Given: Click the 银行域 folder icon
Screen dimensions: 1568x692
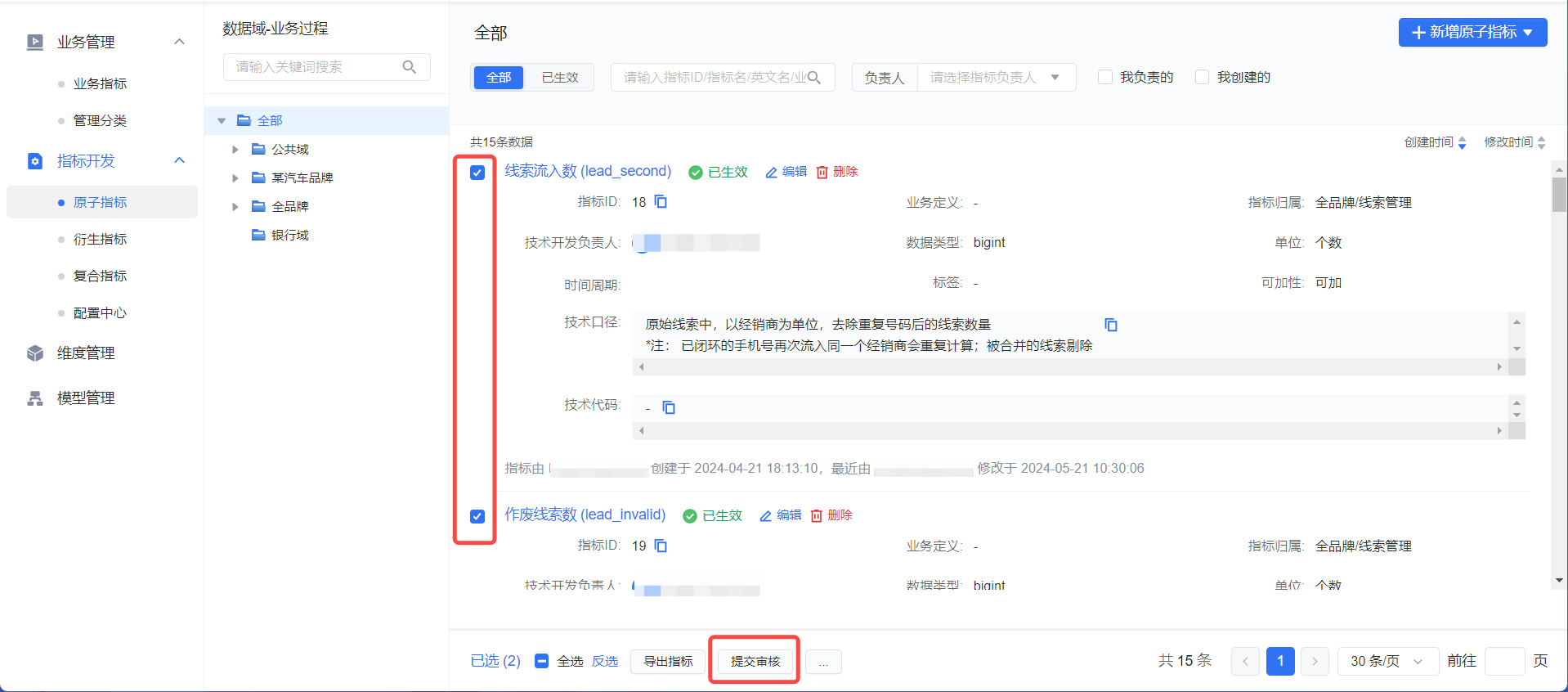Looking at the screenshot, I should (258, 235).
